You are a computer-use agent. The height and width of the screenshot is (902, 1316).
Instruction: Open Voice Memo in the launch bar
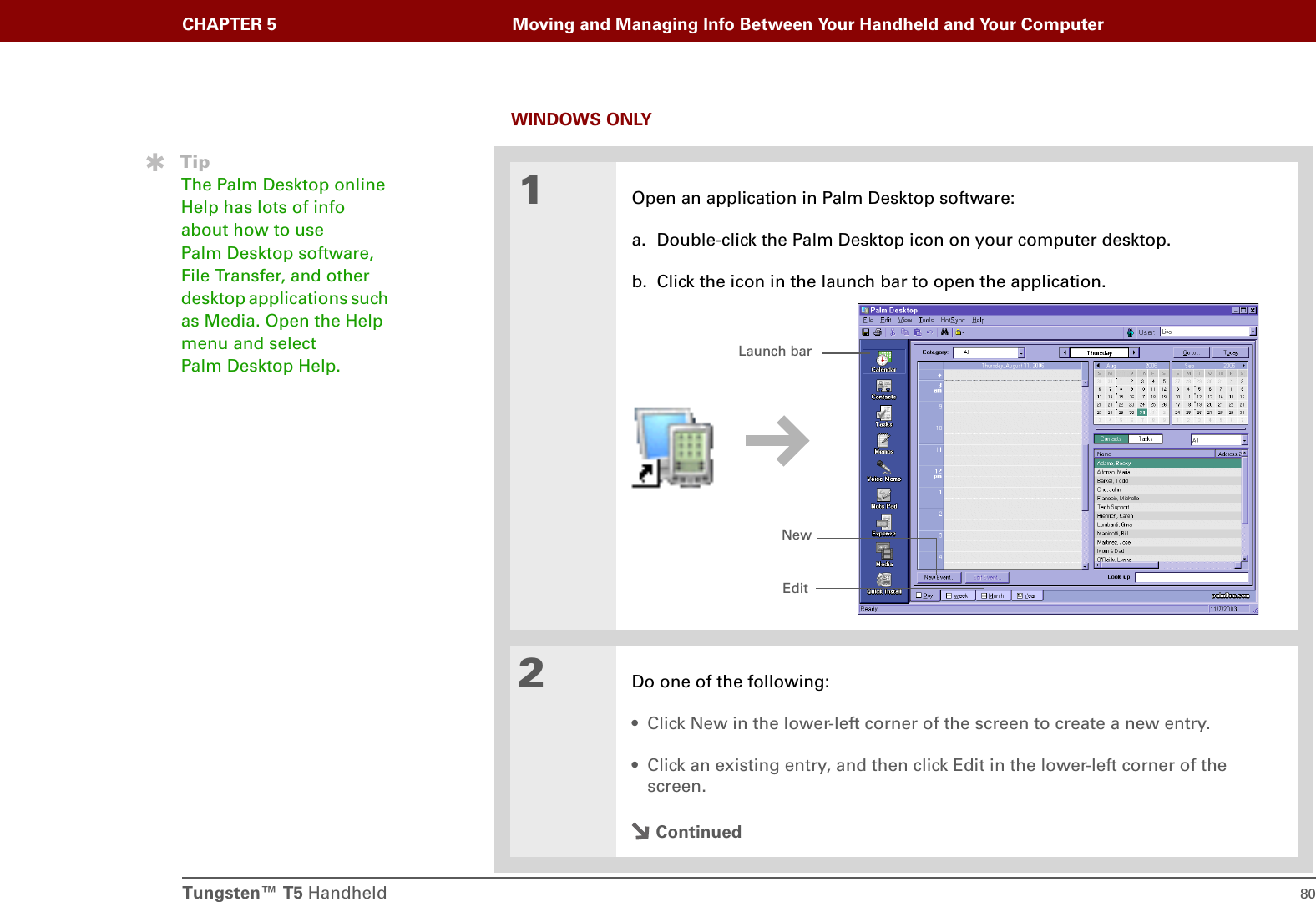[883, 471]
